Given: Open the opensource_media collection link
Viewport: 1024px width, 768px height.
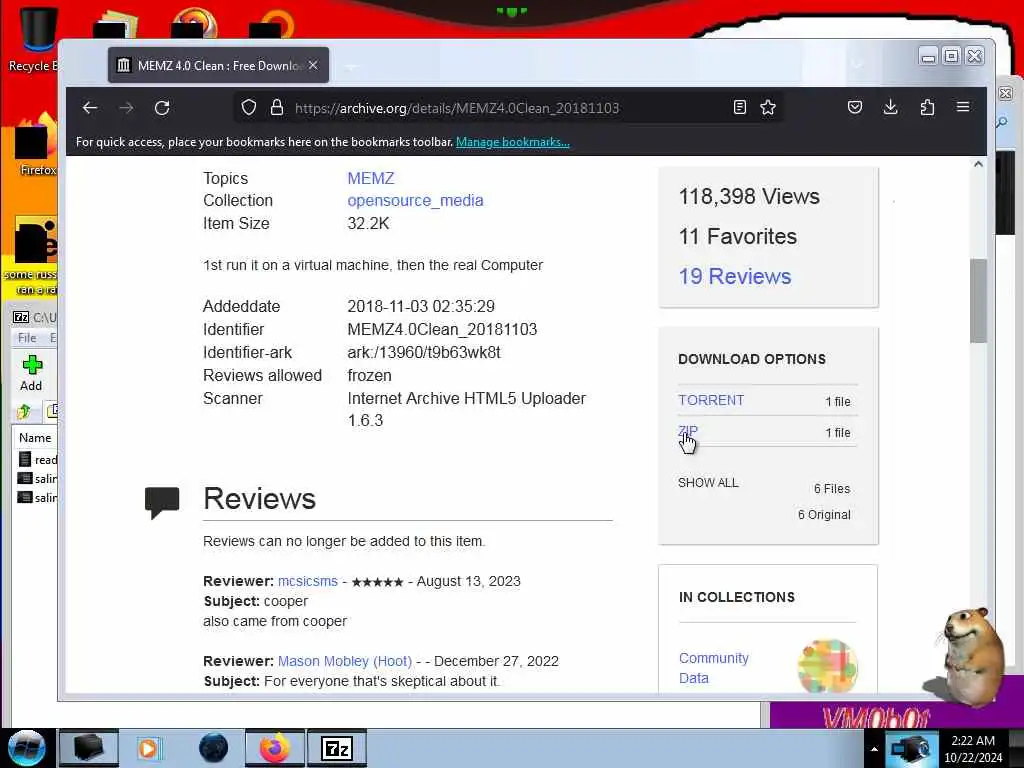Looking at the screenshot, I should (x=415, y=200).
